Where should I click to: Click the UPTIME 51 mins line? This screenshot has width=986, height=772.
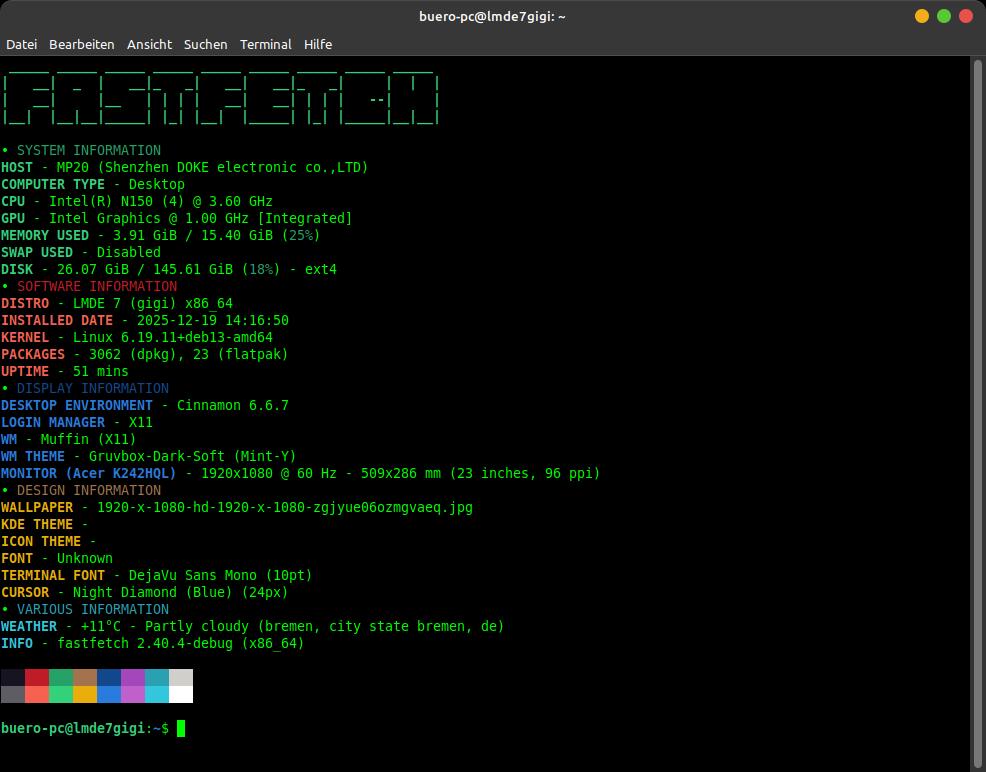point(65,371)
